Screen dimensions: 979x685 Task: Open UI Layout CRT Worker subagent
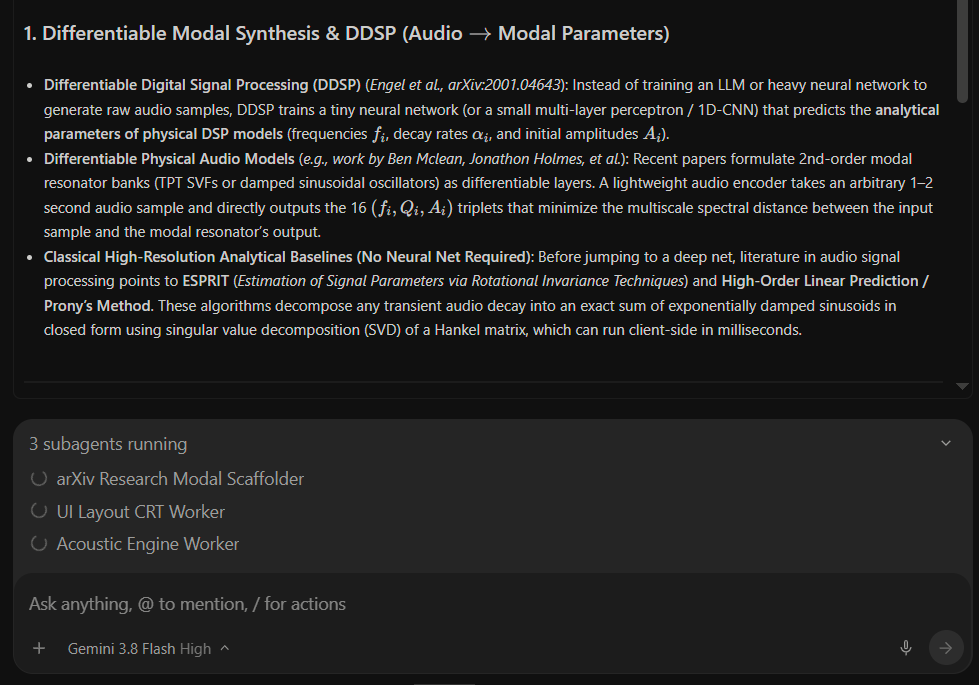click(140, 512)
